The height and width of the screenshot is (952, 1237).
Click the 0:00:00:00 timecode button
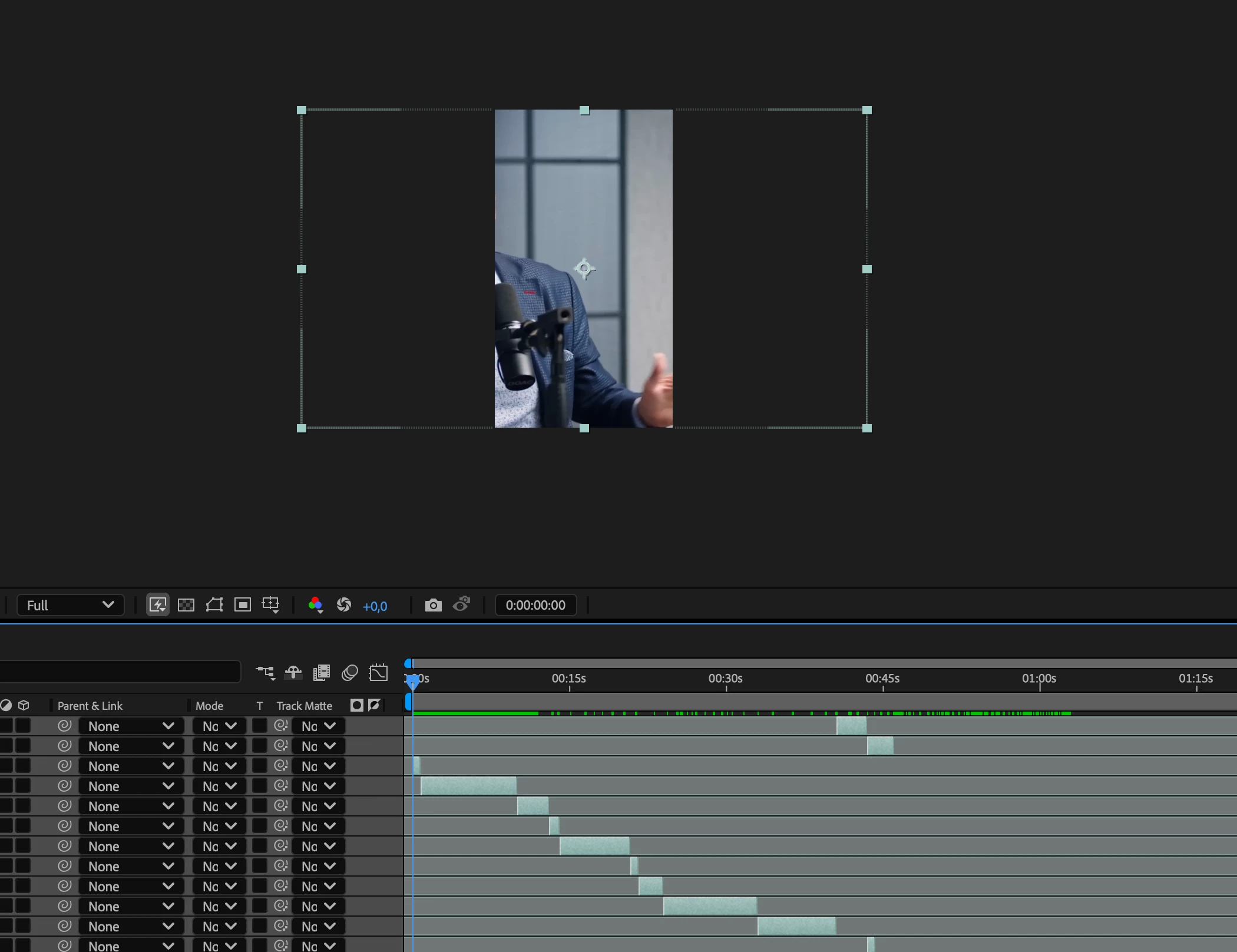click(535, 605)
